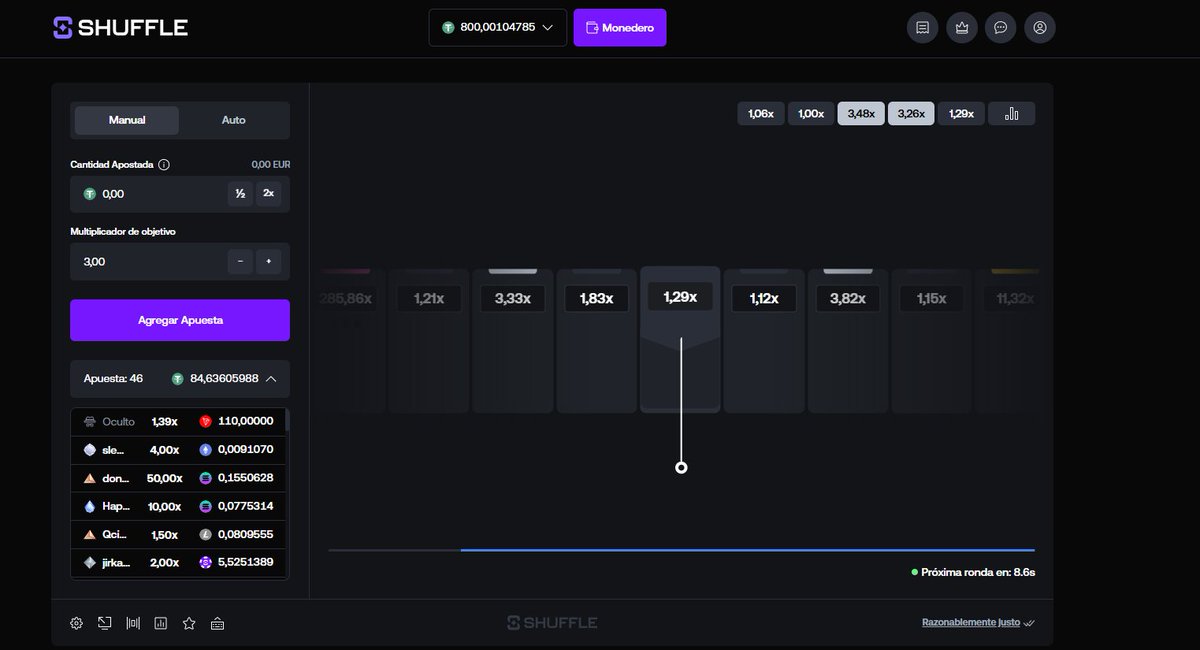Toggle the screen display mode icon in footer
The image size is (1200, 650).
point(104,623)
